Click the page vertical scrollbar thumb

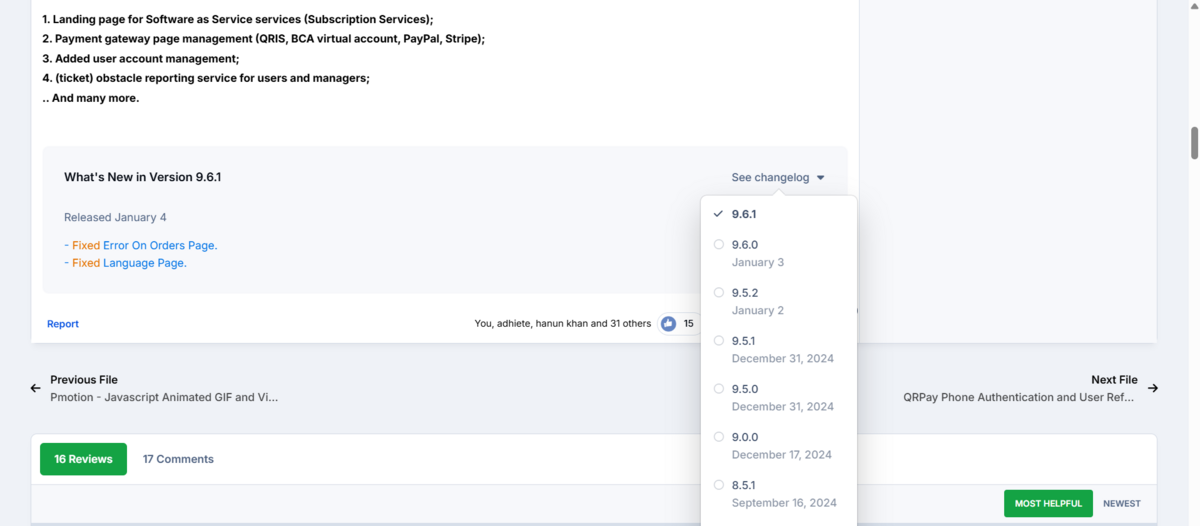1194,143
